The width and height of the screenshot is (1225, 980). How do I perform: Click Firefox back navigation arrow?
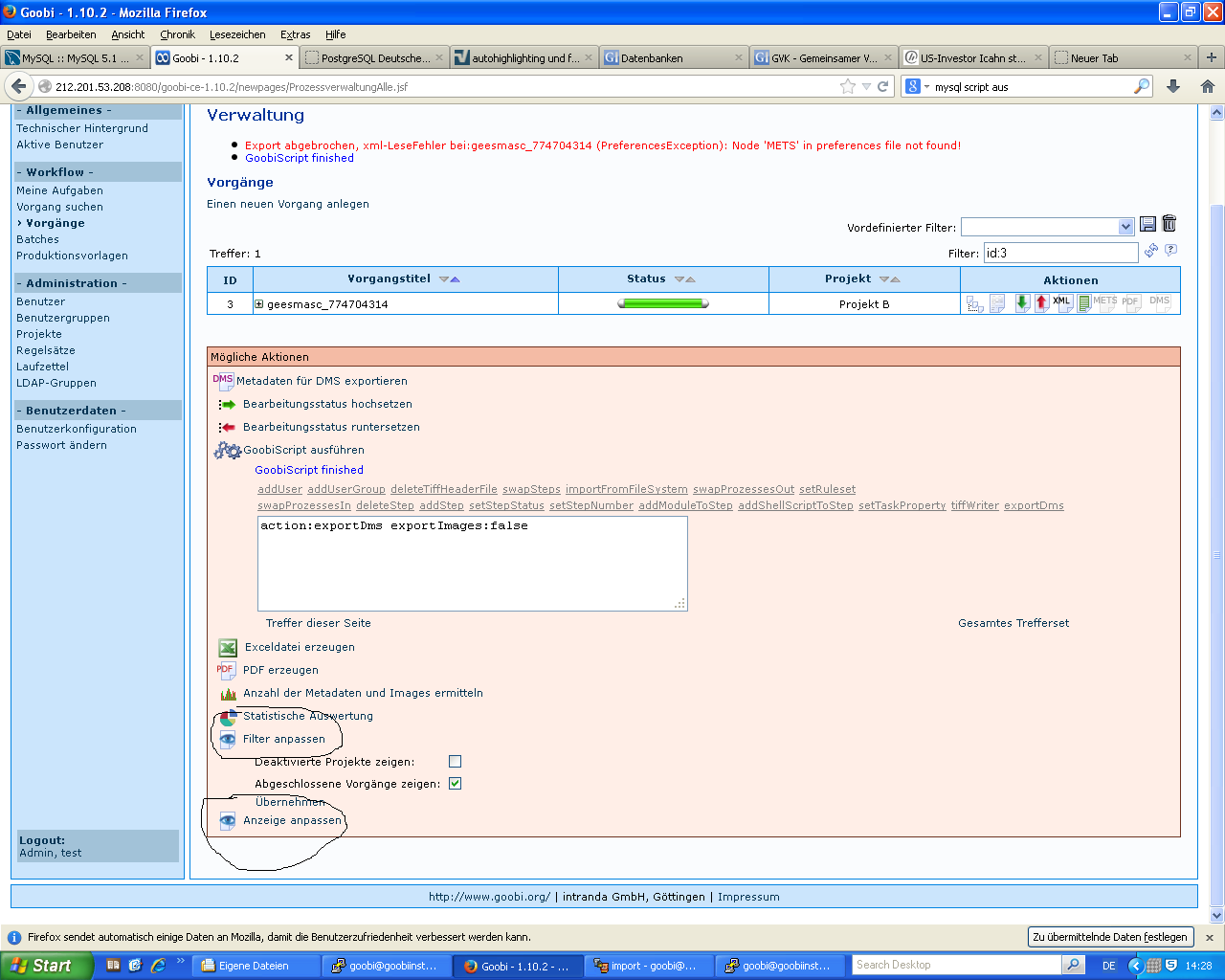(x=19, y=86)
